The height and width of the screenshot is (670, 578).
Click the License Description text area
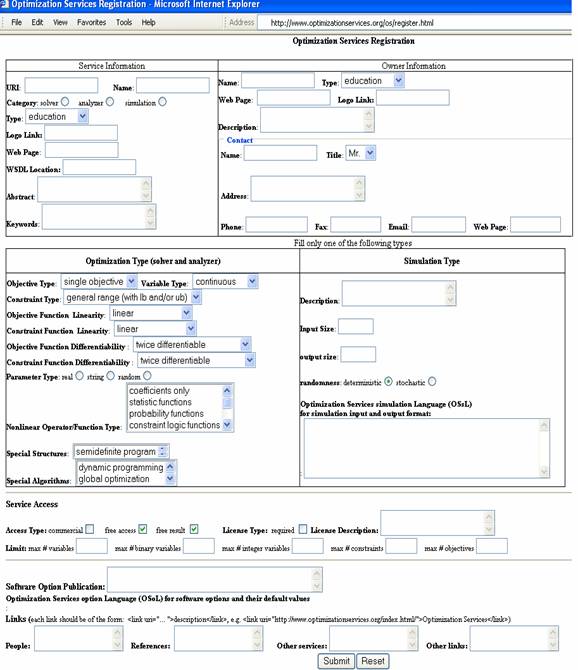click(437, 523)
